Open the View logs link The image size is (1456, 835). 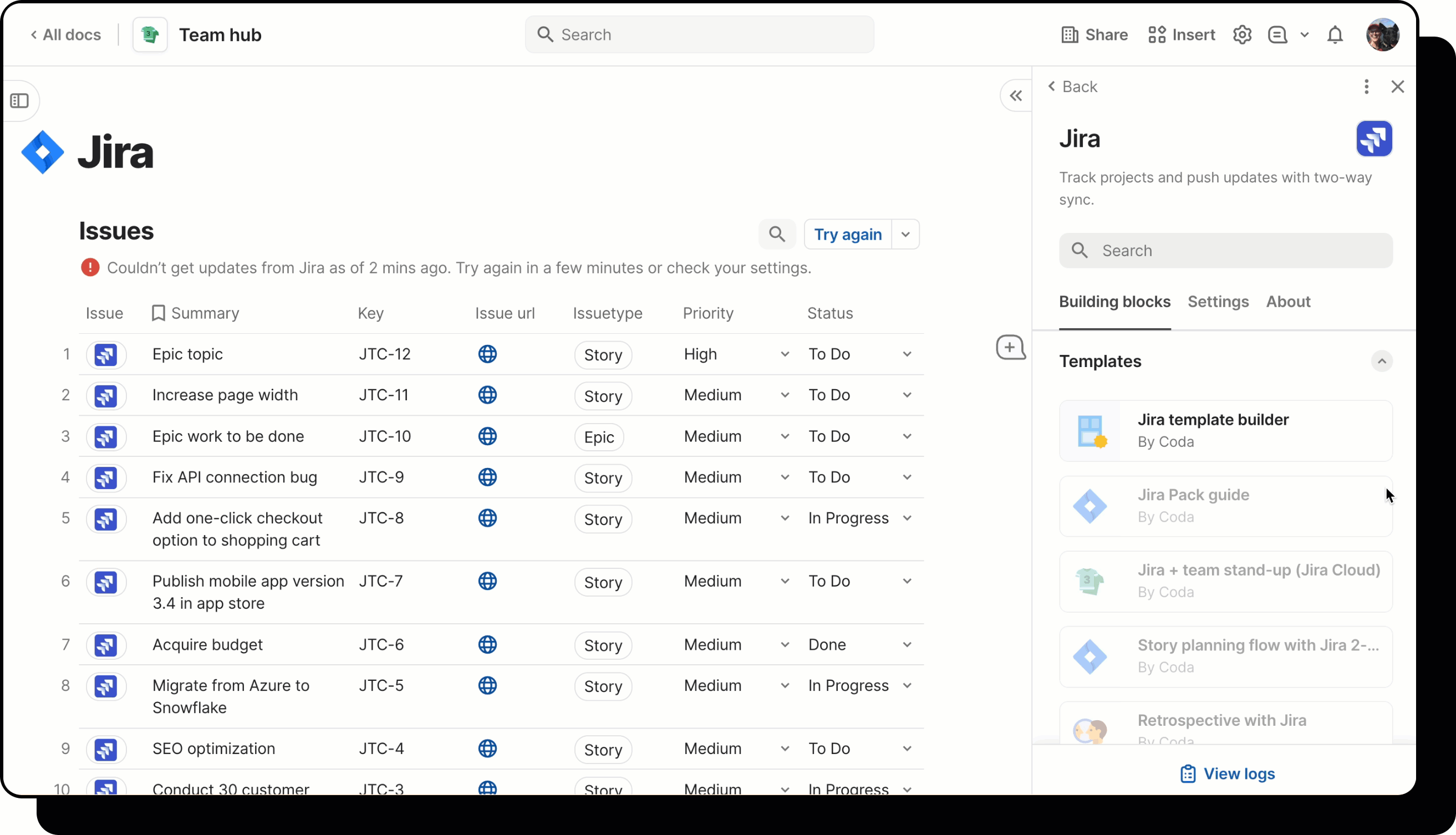[x=1226, y=773]
